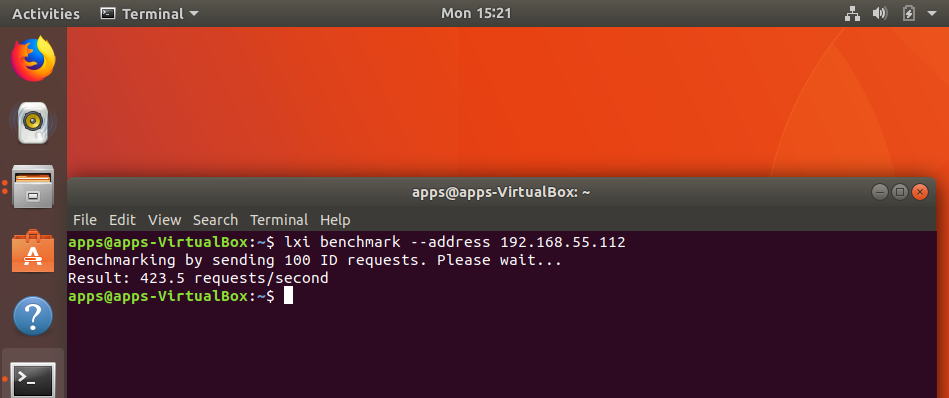Select the Terminal icon in dock

point(34,379)
